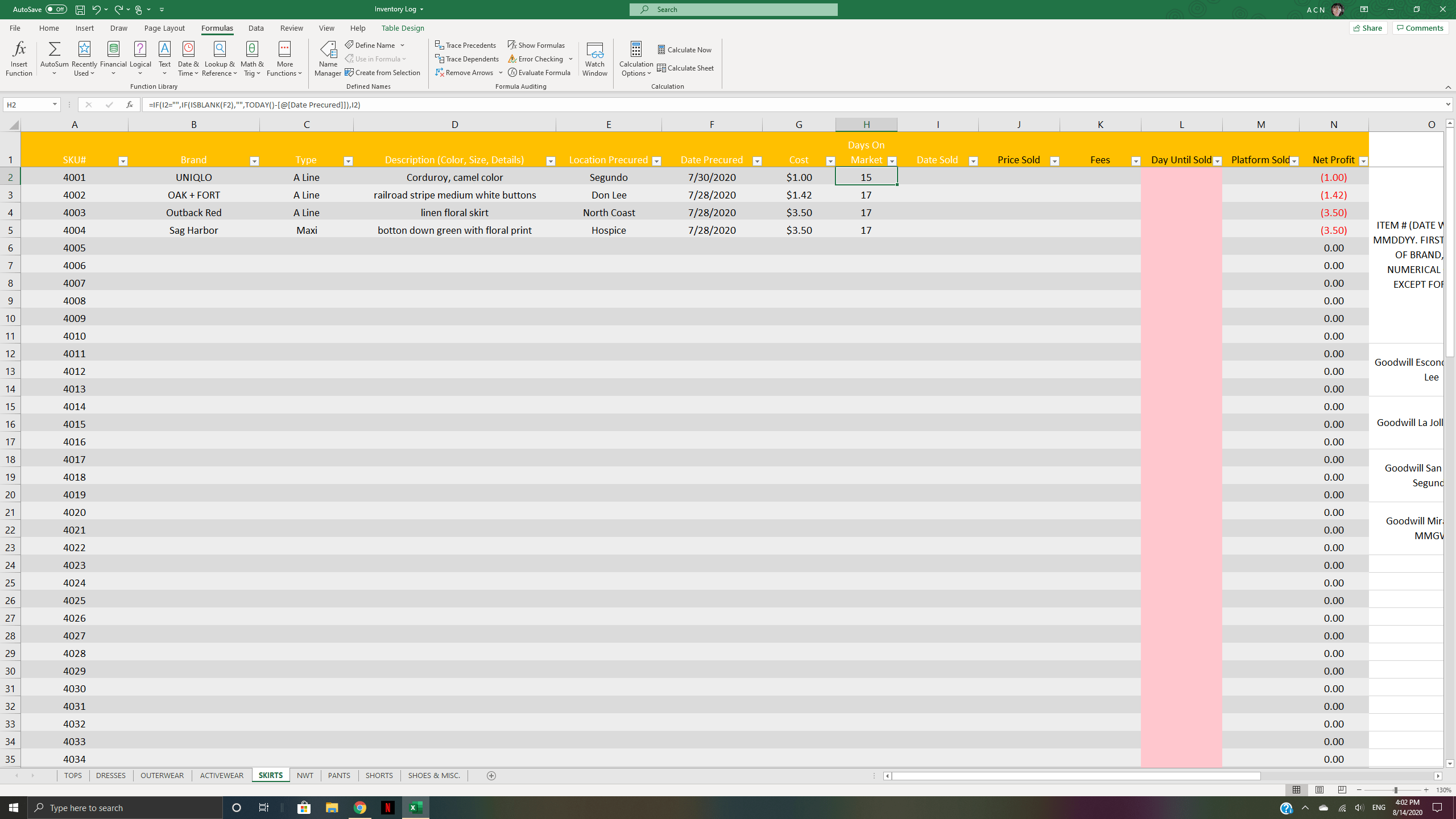Screen dimensions: 1456x819
Task: Switch to the DRESSES sheet
Action: (111, 775)
